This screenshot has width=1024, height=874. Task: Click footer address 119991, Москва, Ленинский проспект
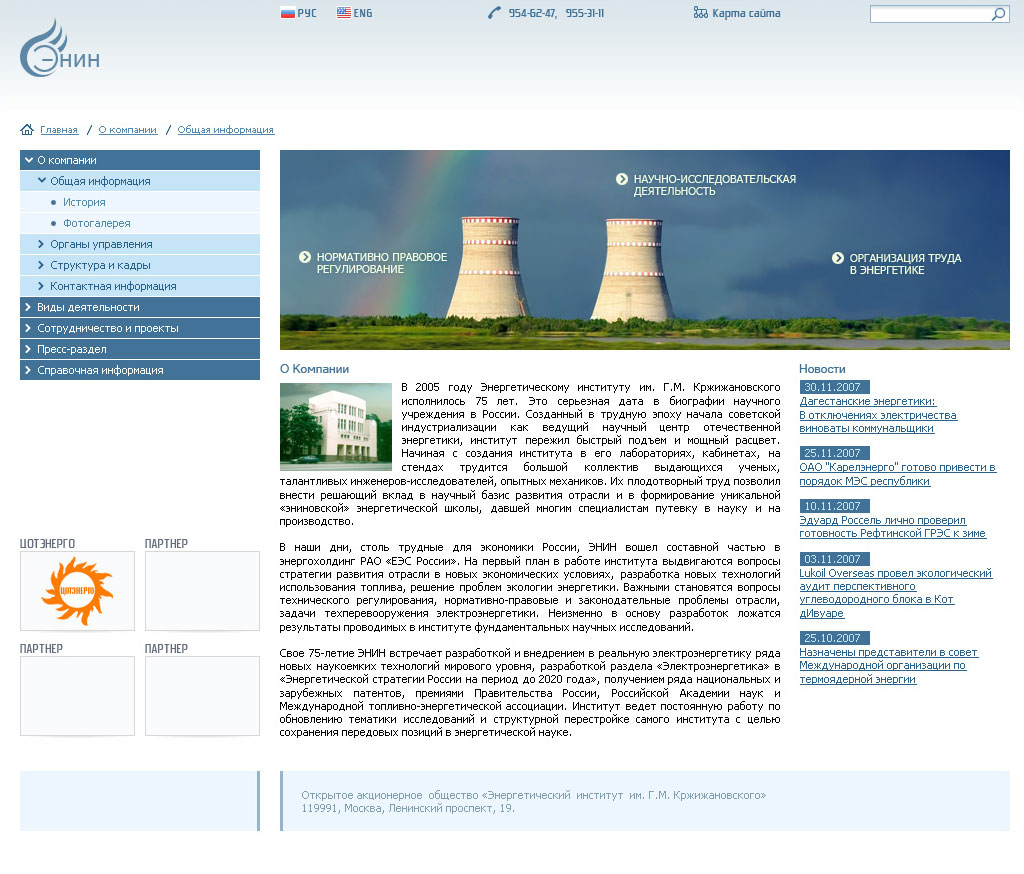point(408,809)
